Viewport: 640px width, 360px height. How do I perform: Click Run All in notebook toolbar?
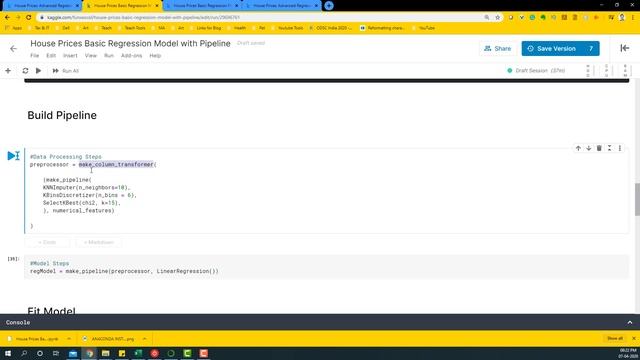[65, 71]
